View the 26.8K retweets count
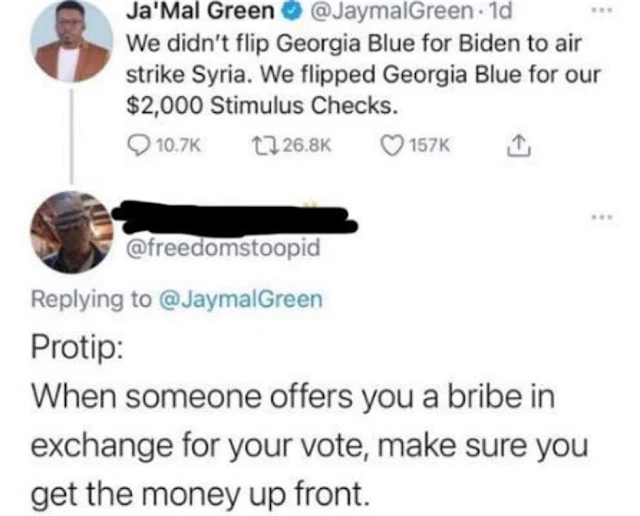 pyautogui.click(x=307, y=146)
